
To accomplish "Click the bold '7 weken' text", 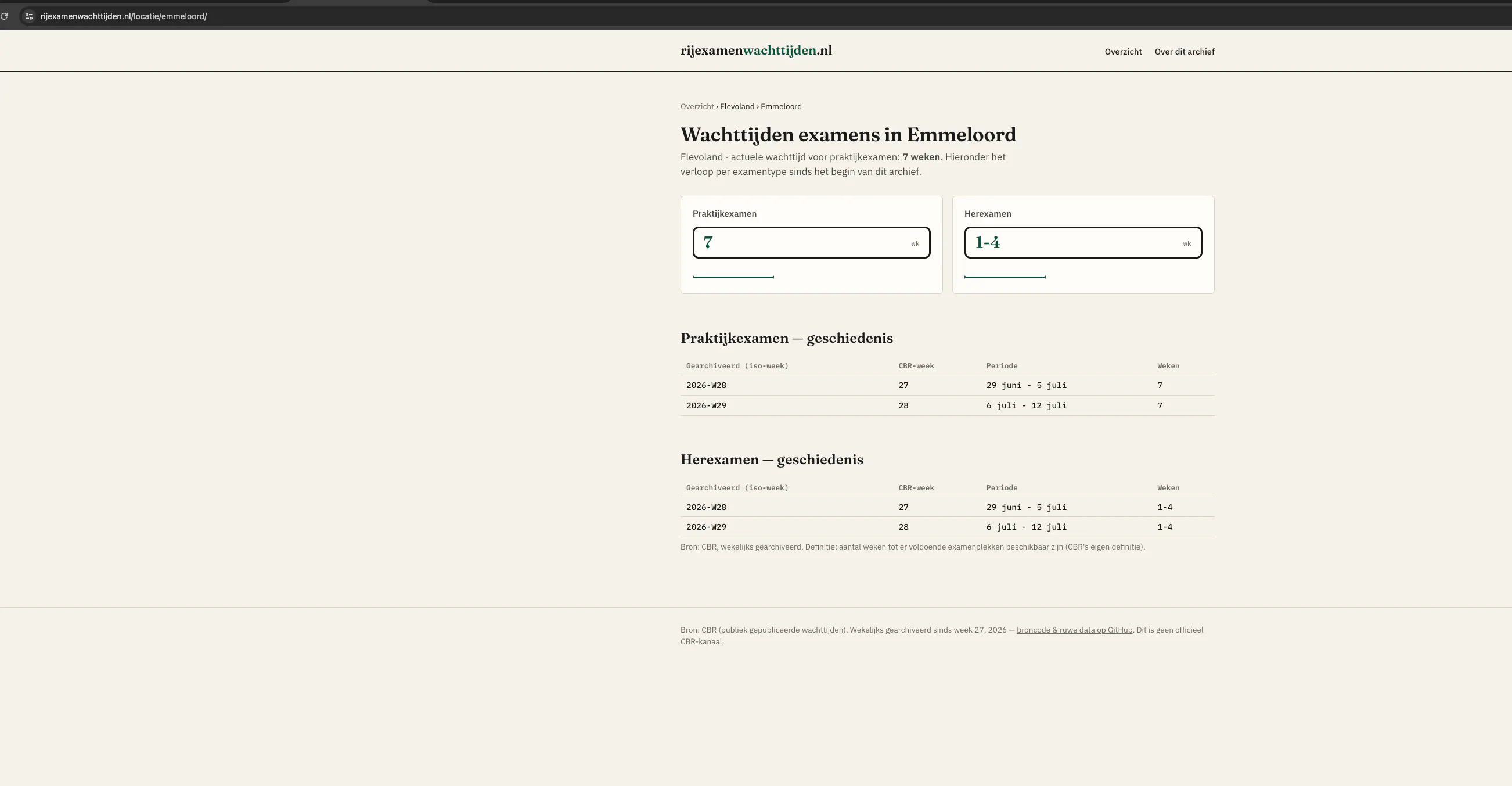I will 921,157.
